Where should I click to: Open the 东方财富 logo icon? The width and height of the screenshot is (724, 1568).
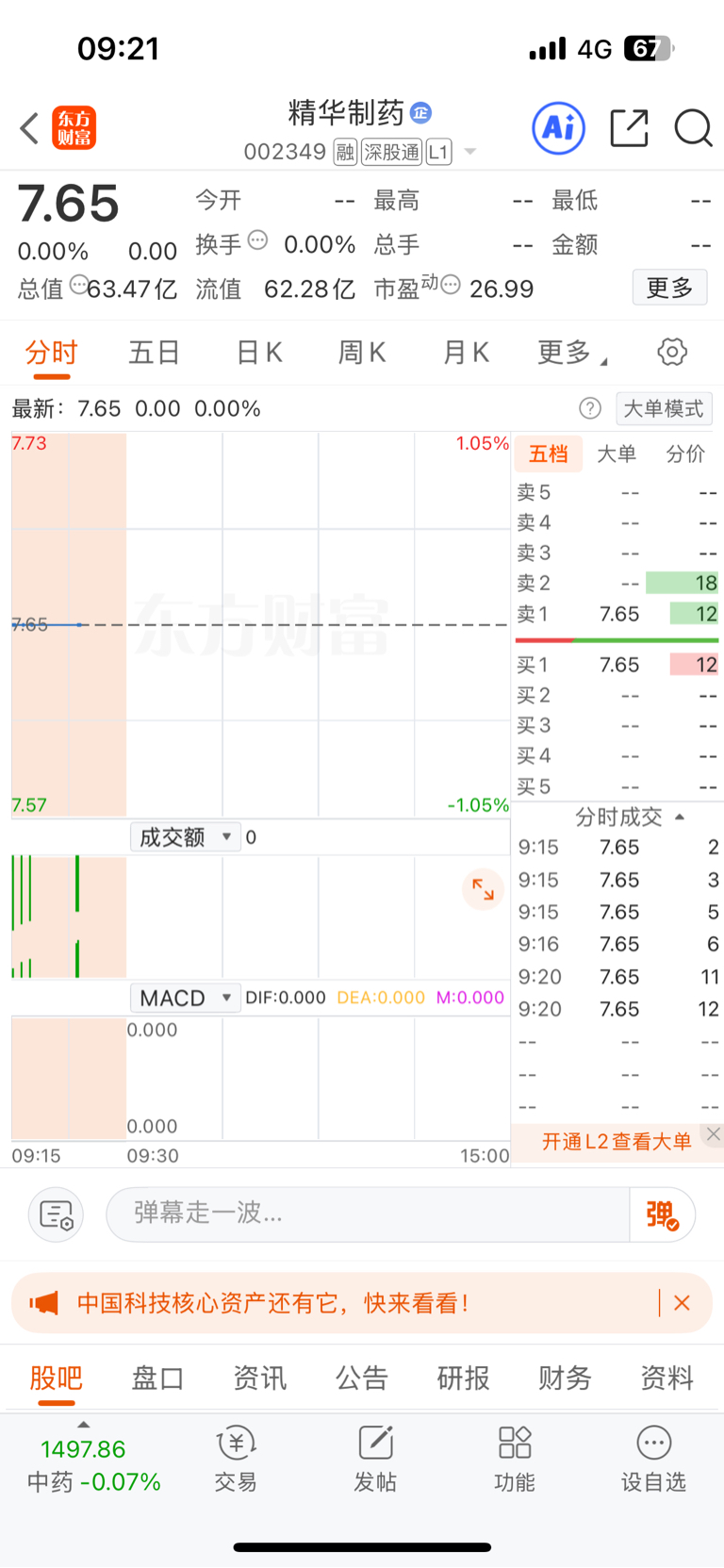pos(74,128)
